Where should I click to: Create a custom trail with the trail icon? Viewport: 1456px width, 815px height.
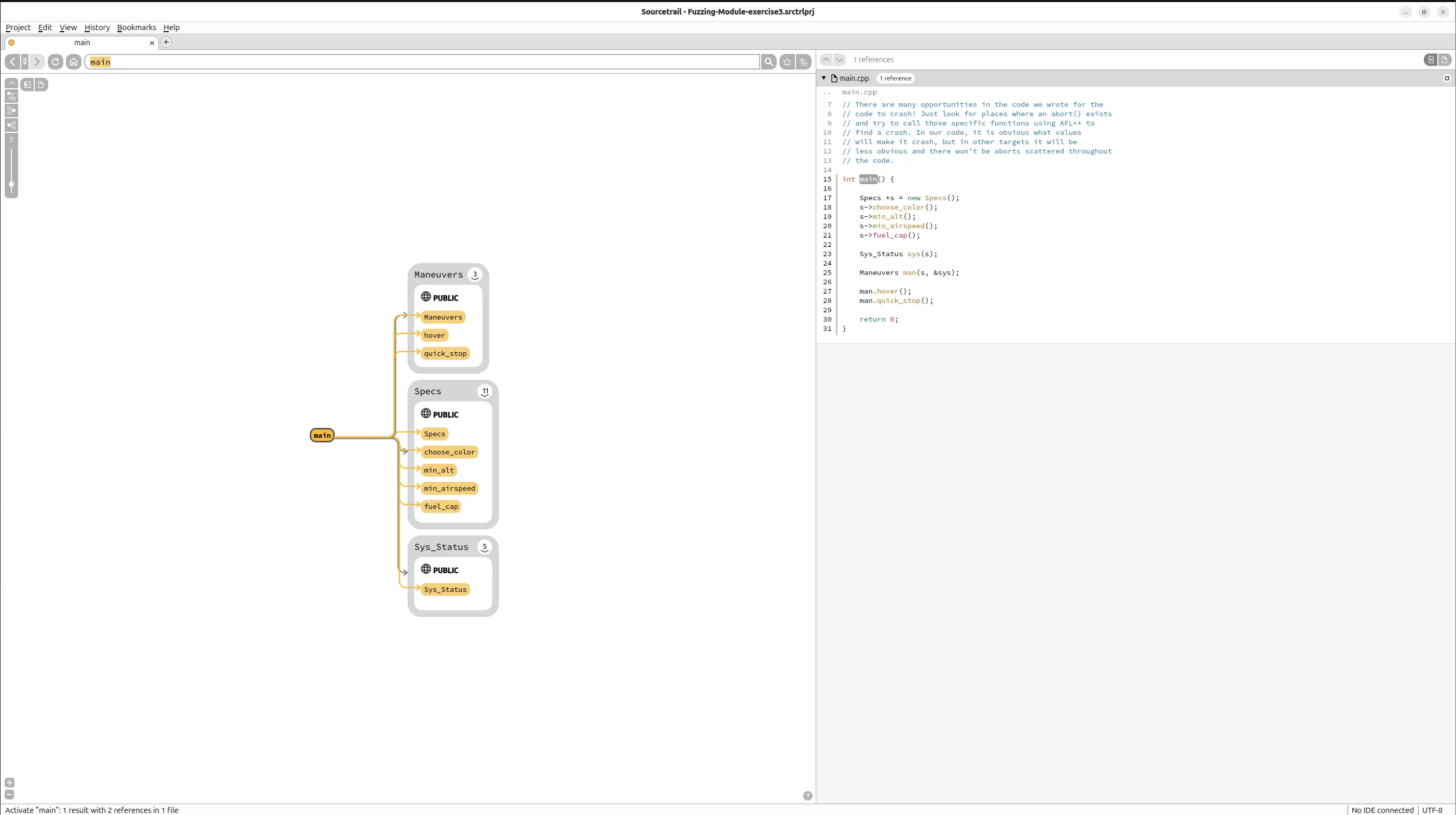[x=11, y=96]
